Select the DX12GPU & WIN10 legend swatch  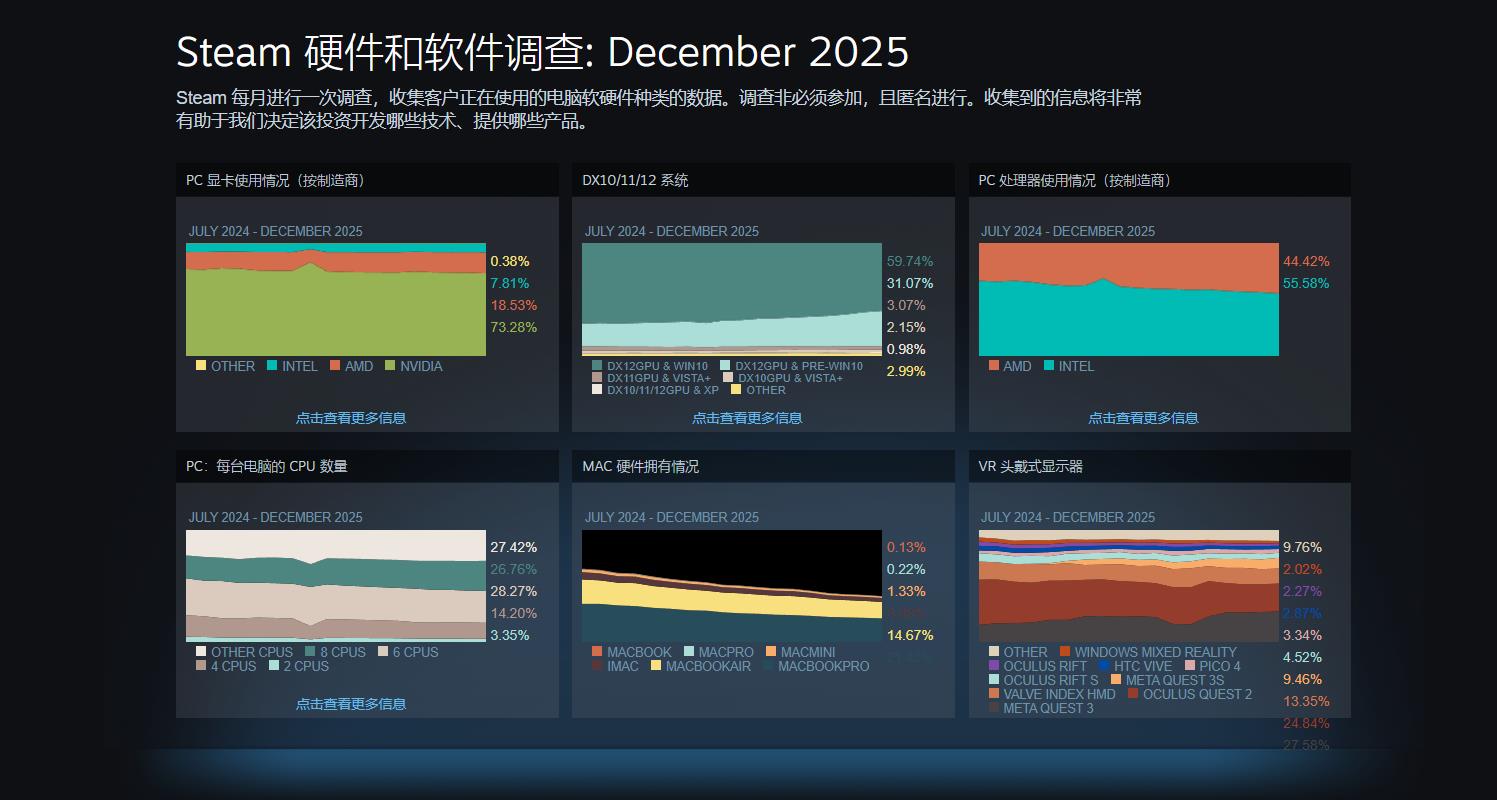[x=598, y=366]
